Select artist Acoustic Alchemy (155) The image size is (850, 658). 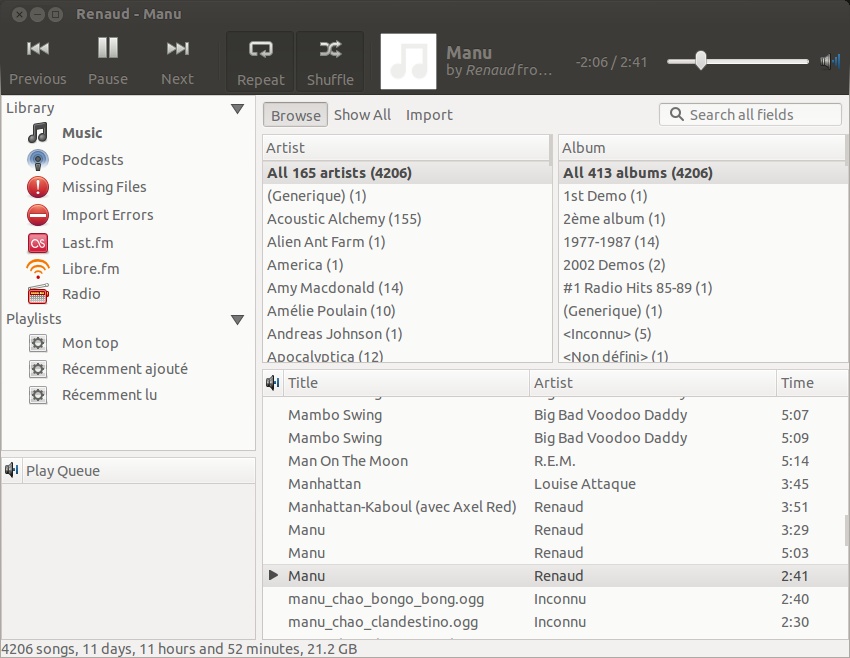tap(407, 219)
